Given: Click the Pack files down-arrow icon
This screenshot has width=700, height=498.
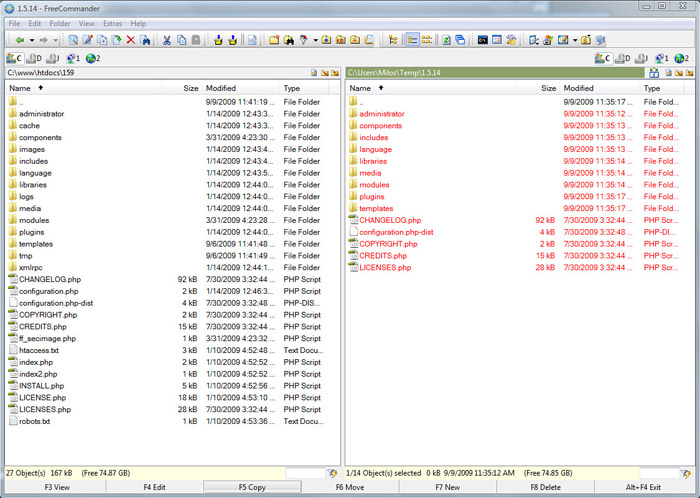Looking at the screenshot, I should (x=218, y=40).
